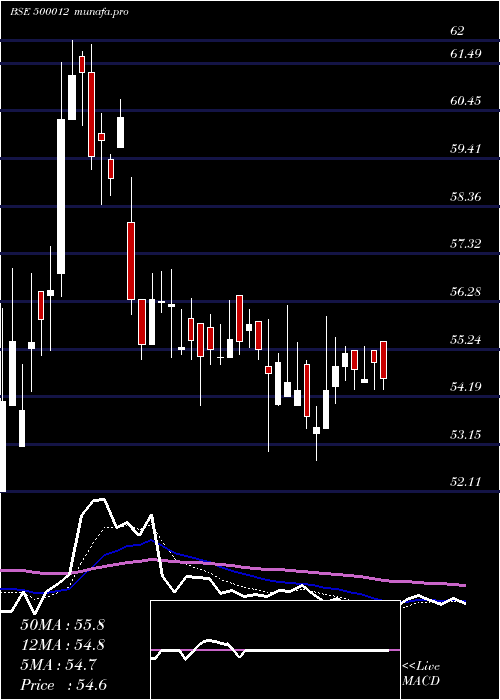Click the long red candle between 58 and 56.28

tap(131, 261)
